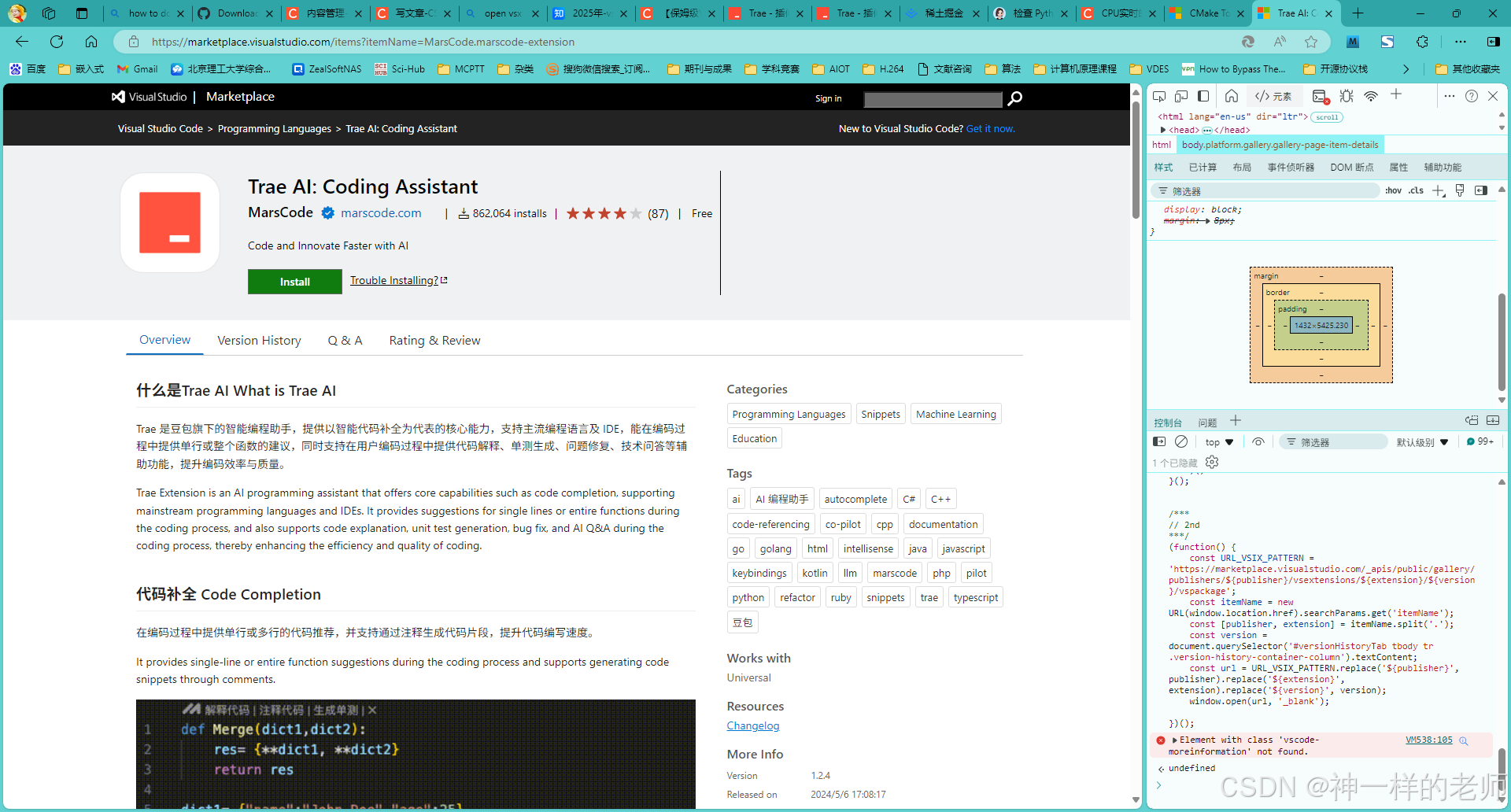Screen dimensions: 1511x812
Task: Open DevTools help question mark icon
Action: pyautogui.click(x=1472, y=96)
